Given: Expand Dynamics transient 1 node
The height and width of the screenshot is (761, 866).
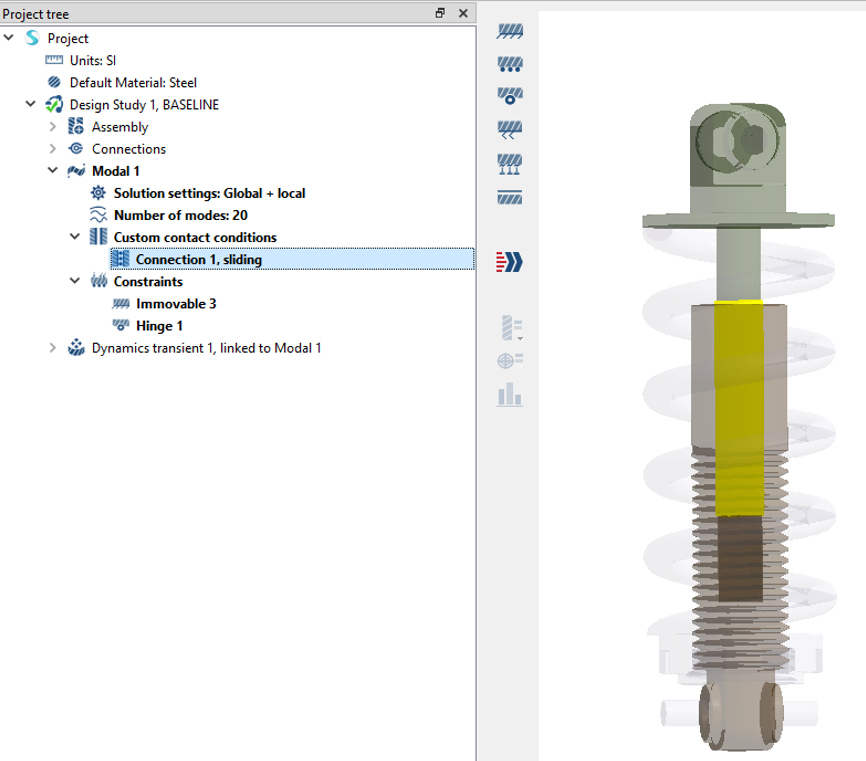Looking at the screenshot, I should coord(53,348).
